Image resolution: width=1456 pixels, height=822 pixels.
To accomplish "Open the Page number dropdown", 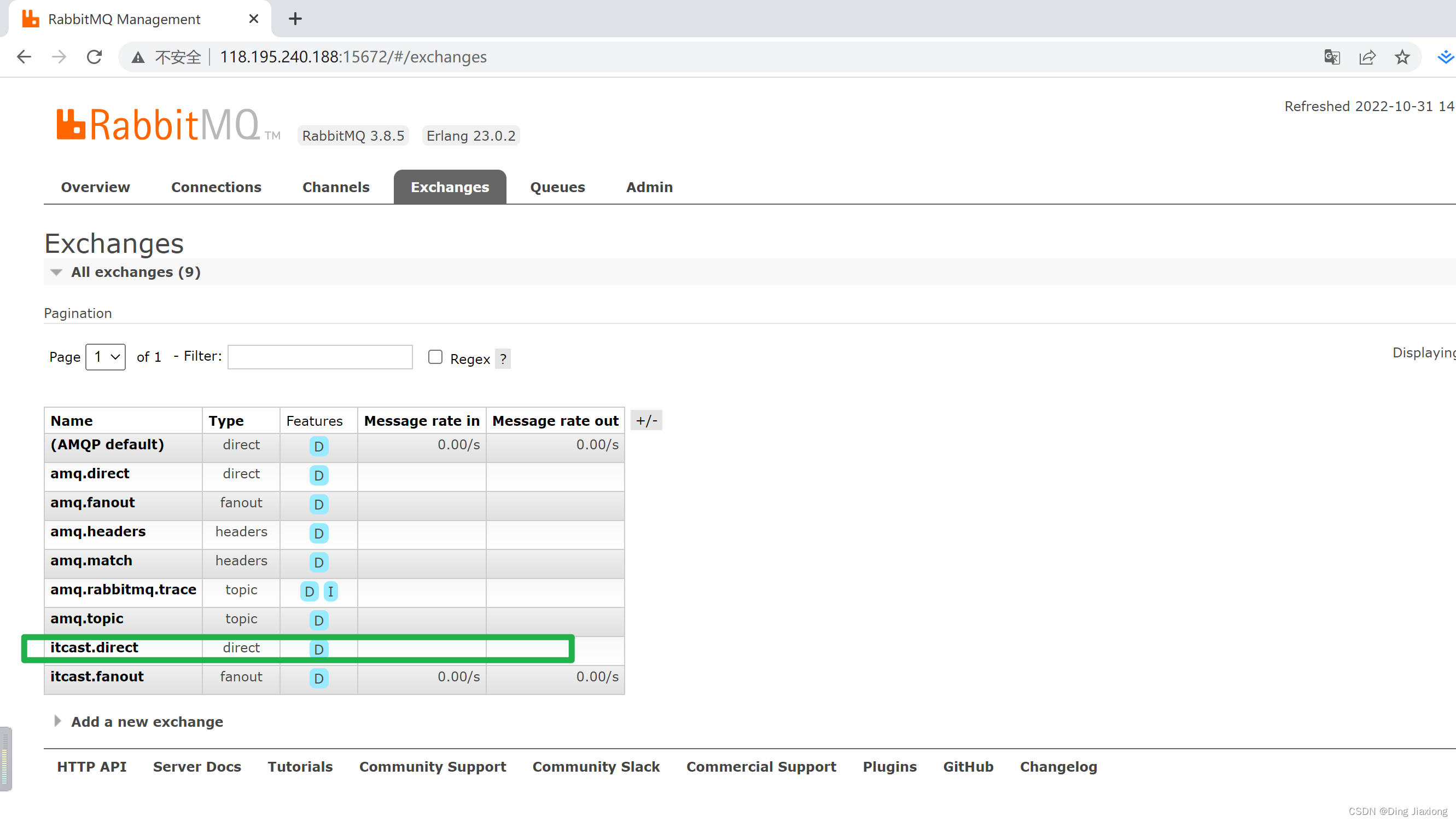I will (x=106, y=357).
